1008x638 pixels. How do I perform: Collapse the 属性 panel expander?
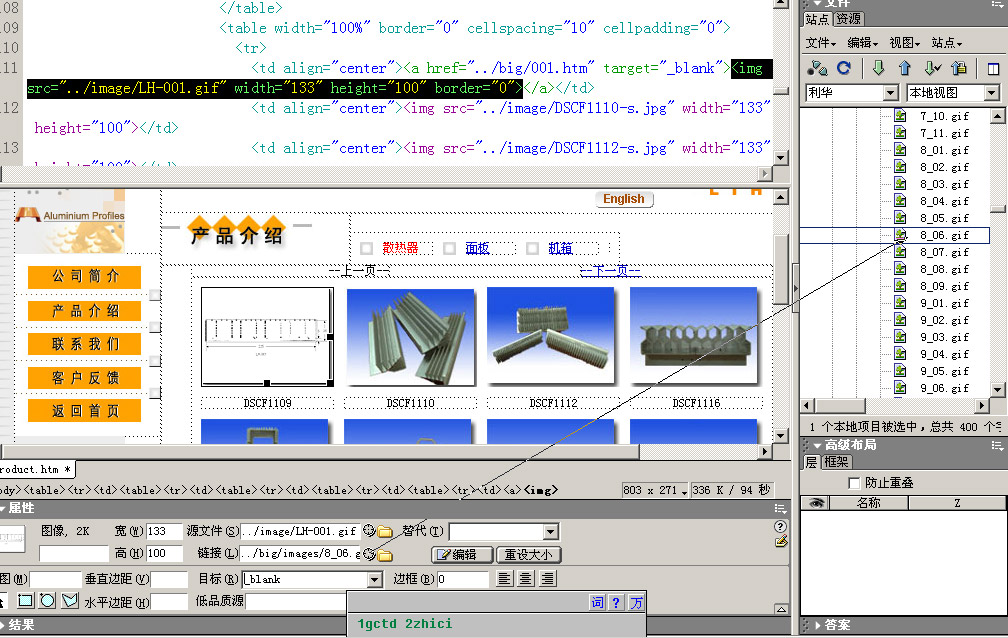click(2, 508)
